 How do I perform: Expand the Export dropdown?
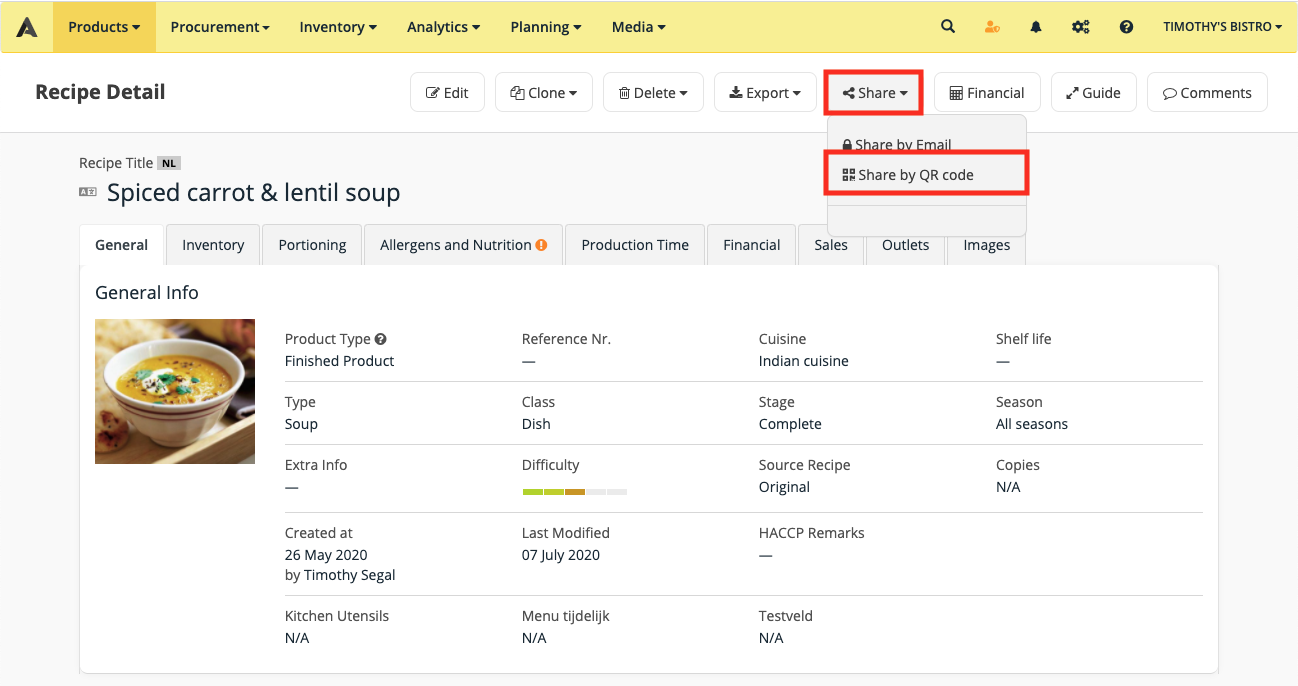click(x=765, y=93)
